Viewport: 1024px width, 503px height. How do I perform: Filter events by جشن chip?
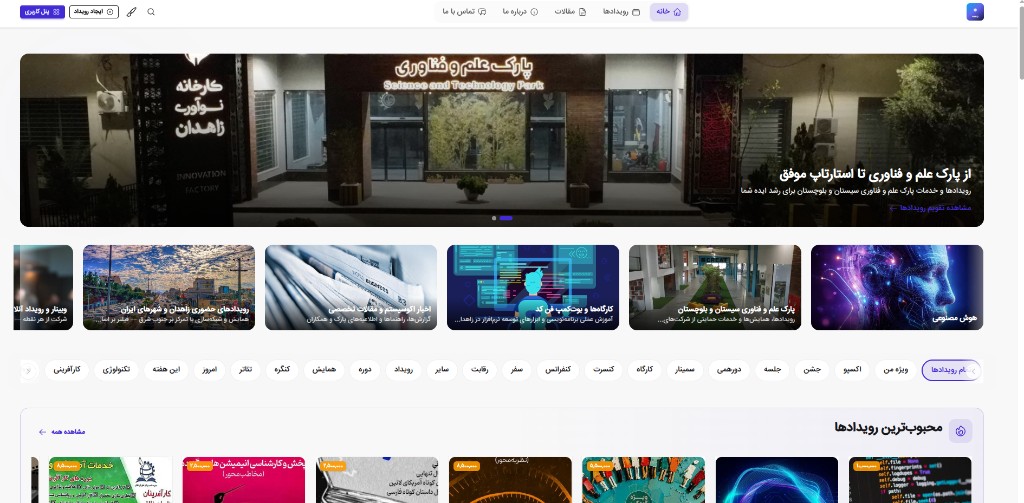pyautogui.click(x=811, y=370)
